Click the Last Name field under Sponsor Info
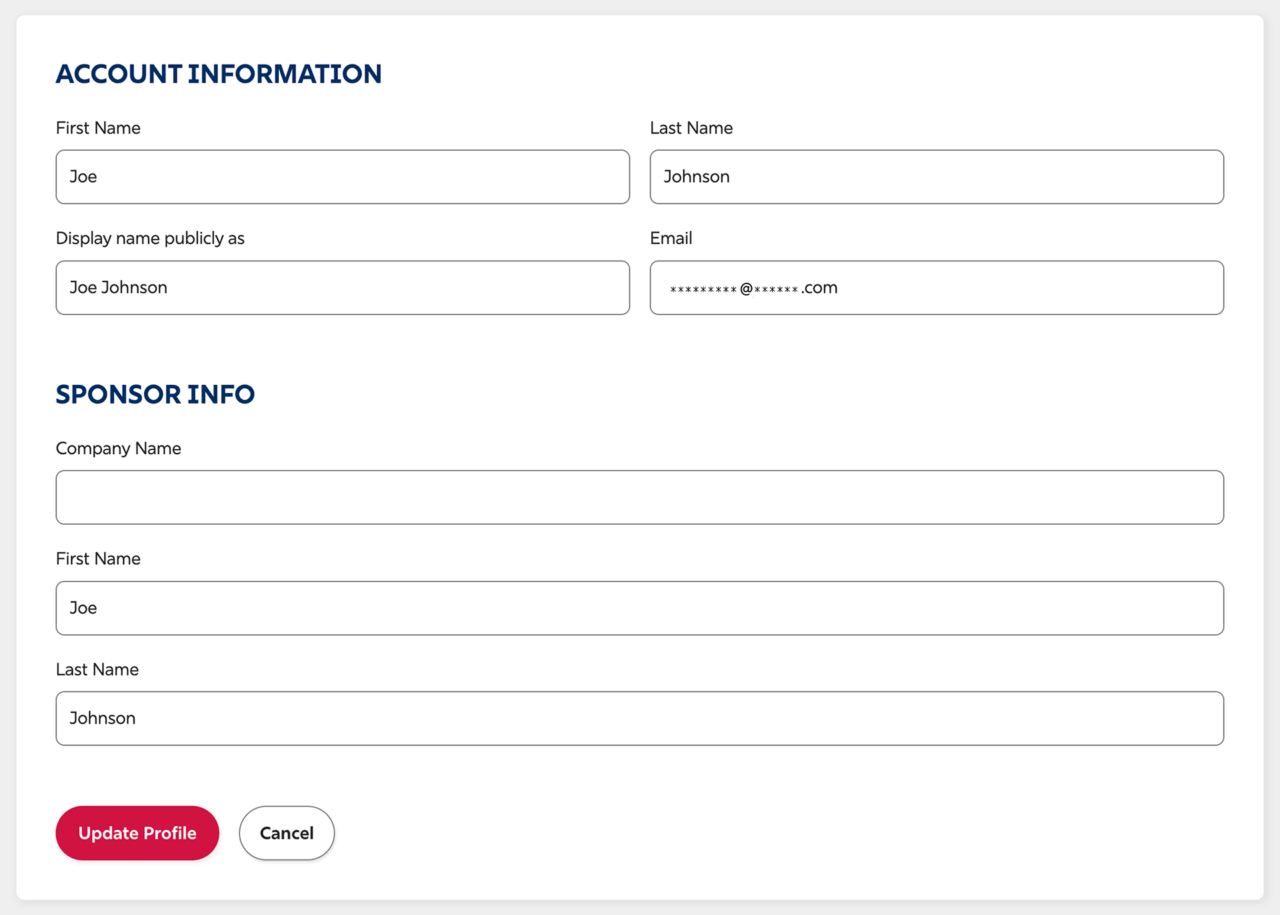This screenshot has width=1280, height=915. coord(640,718)
